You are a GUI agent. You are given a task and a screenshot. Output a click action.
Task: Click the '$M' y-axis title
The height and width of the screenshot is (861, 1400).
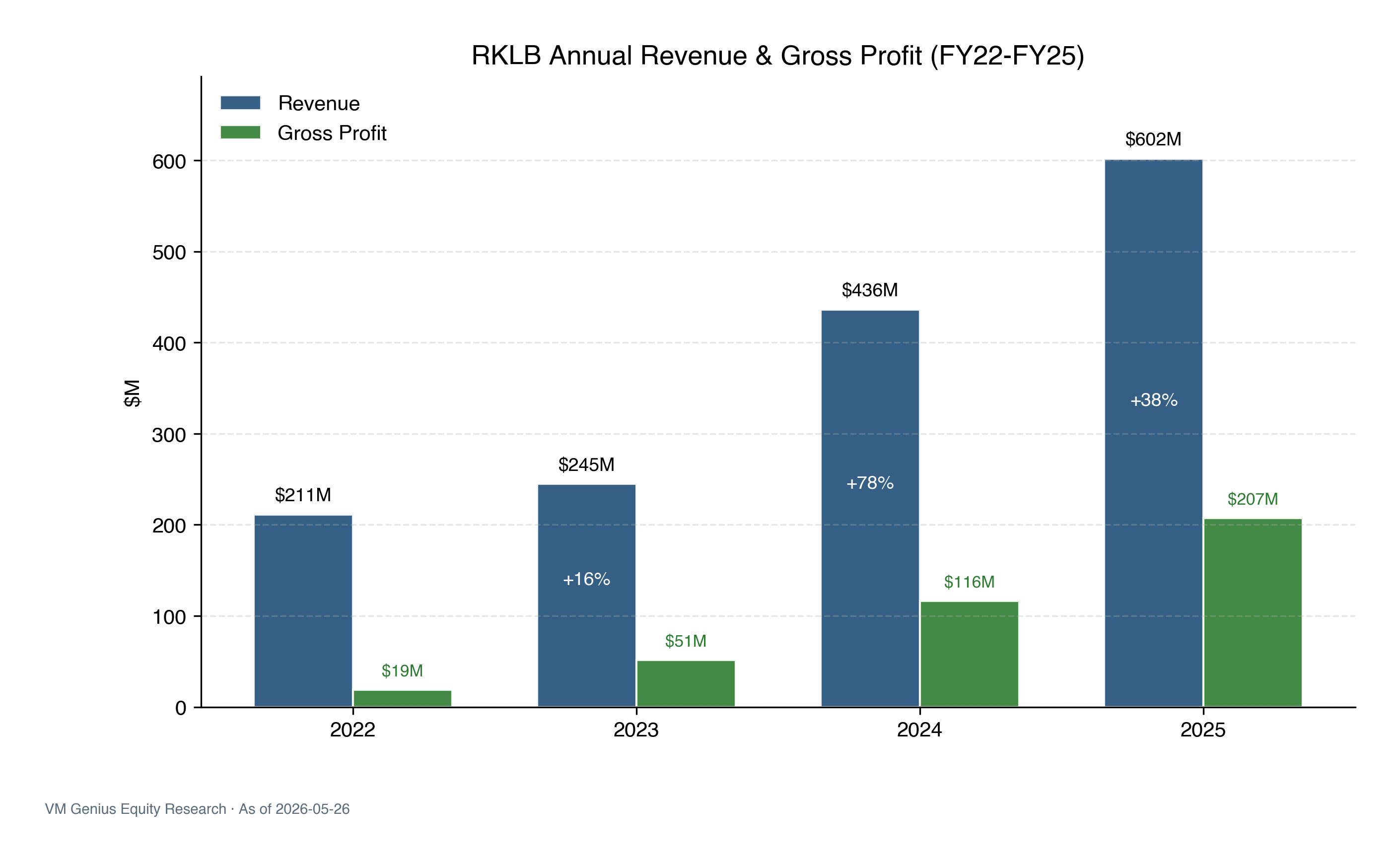(132, 393)
